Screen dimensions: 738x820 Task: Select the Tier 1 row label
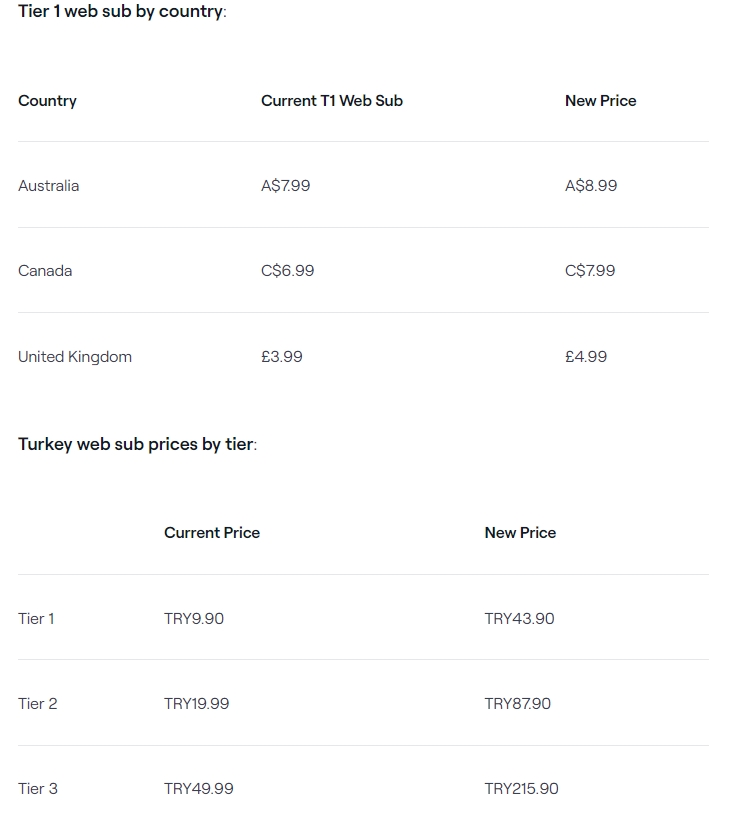[36, 619]
